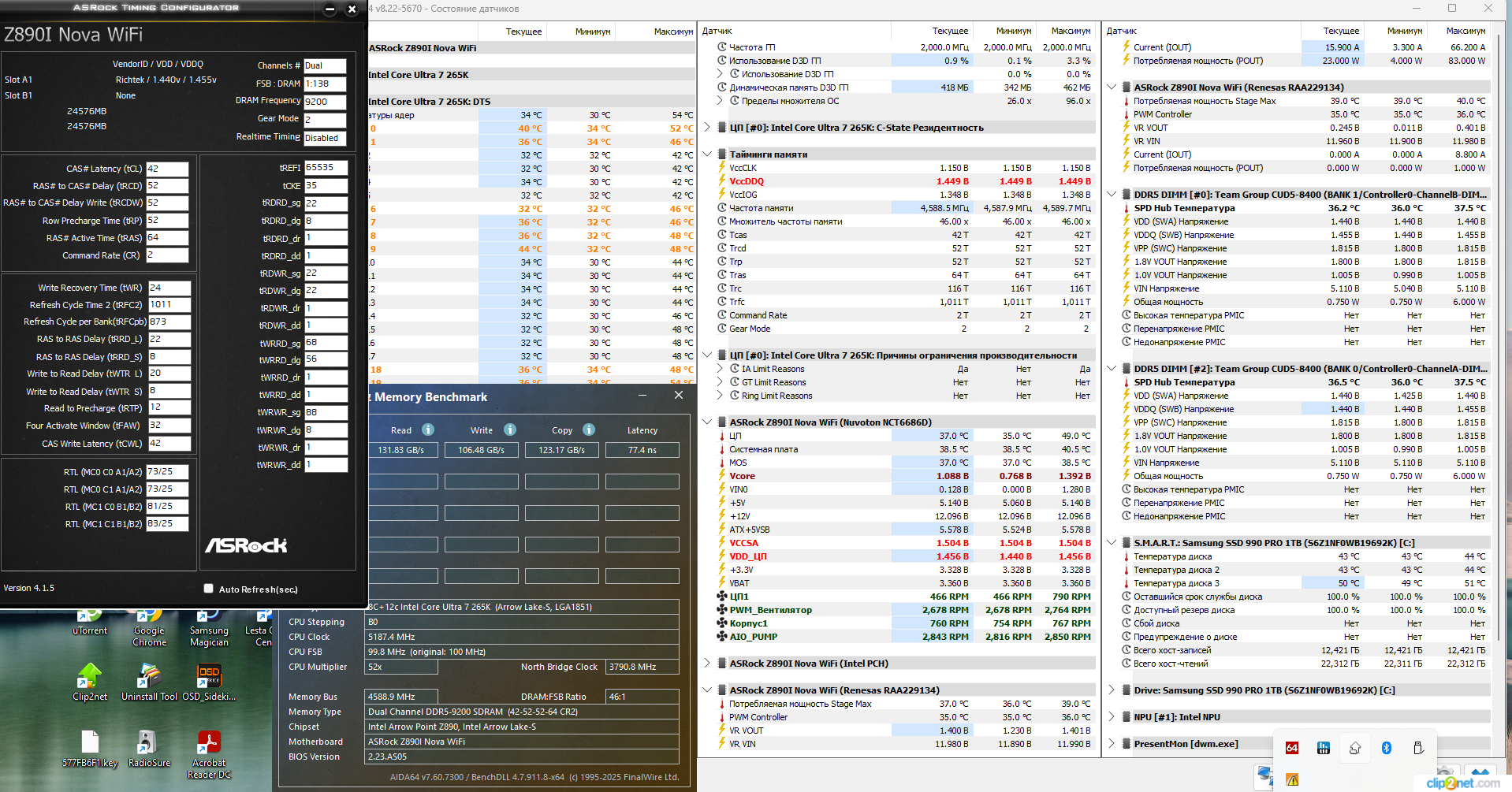Click the info icon next to Copy
The height and width of the screenshot is (792, 1512).
click(589, 429)
